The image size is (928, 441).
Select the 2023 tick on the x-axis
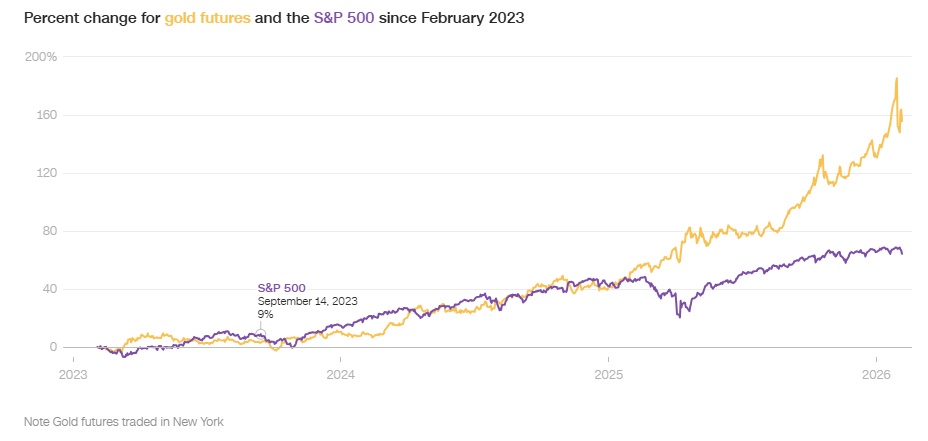tap(73, 375)
